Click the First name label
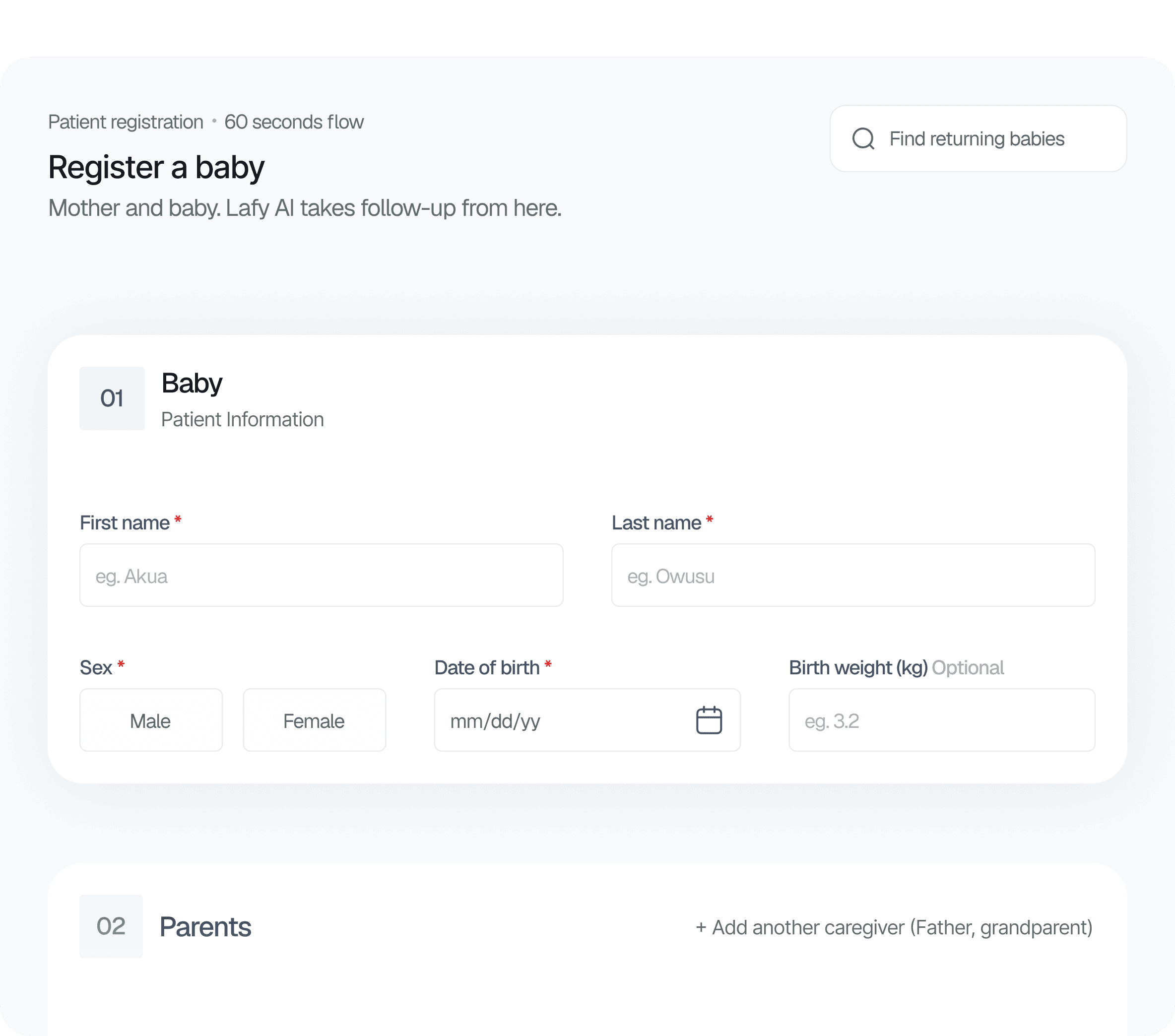This screenshot has width=1175, height=1036. coord(125,522)
